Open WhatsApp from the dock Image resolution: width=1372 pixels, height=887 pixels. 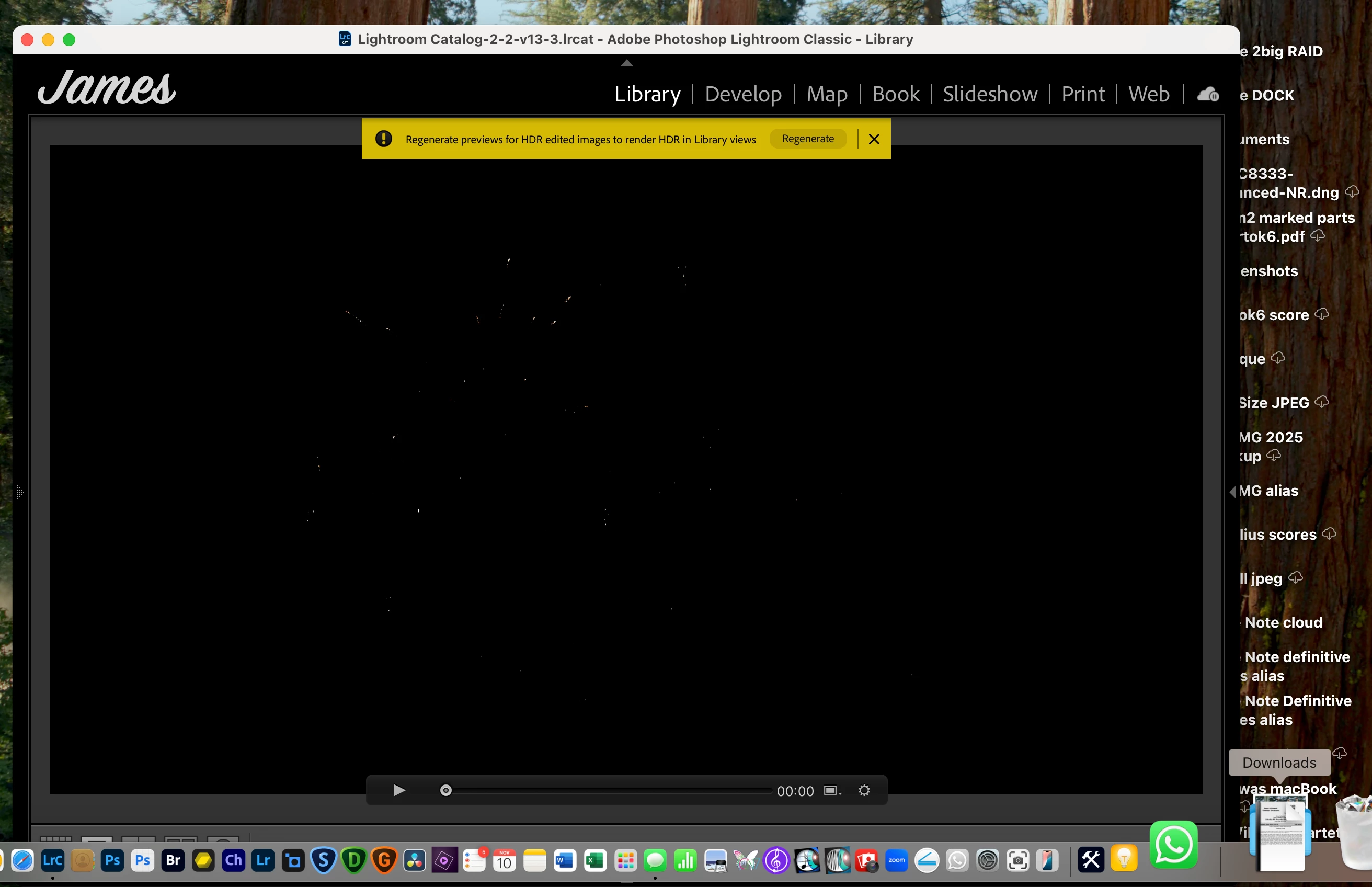1173,845
